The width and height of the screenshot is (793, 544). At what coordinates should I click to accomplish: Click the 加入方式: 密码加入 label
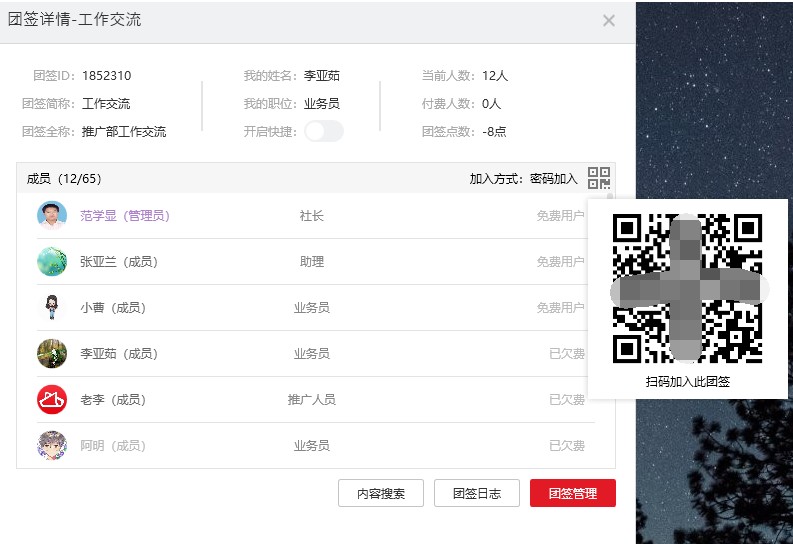click(x=523, y=179)
